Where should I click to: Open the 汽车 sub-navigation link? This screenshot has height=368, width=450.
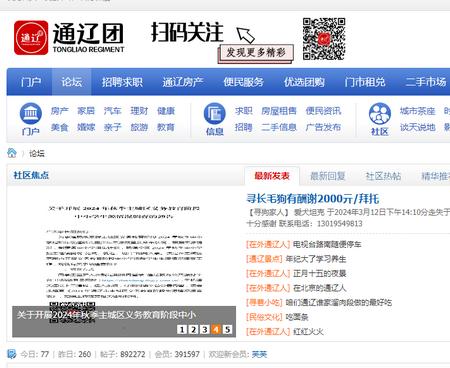113,111
